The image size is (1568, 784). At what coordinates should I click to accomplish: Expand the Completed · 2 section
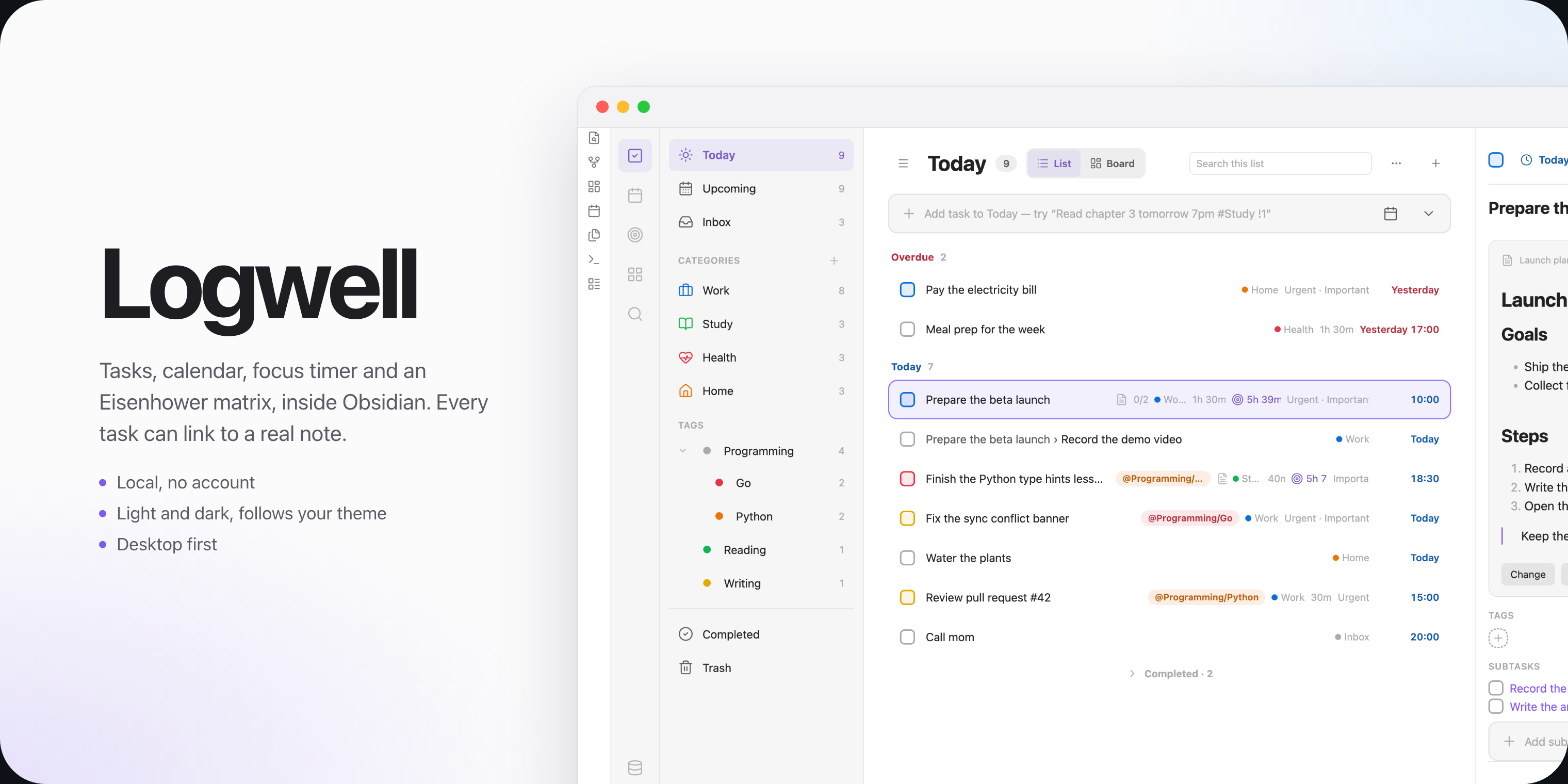pos(1170,674)
